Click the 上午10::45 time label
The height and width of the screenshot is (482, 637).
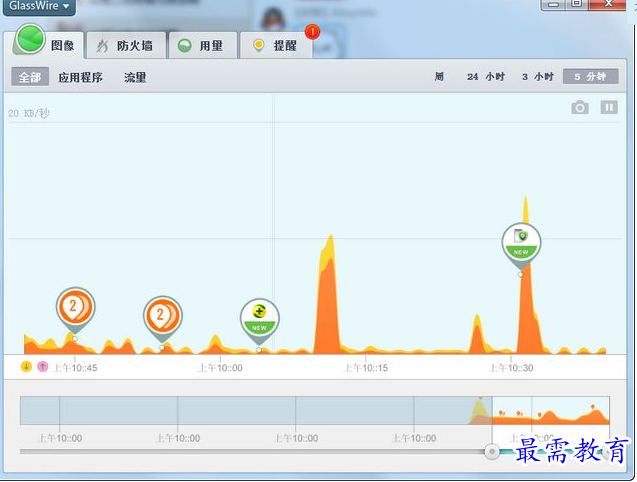coord(76,368)
